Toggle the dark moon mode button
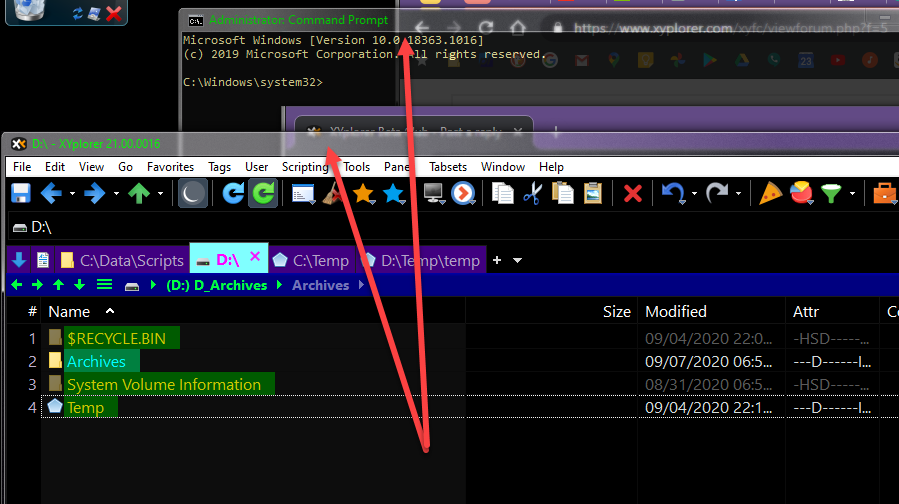The width and height of the screenshot is (899, 504). 193,193
